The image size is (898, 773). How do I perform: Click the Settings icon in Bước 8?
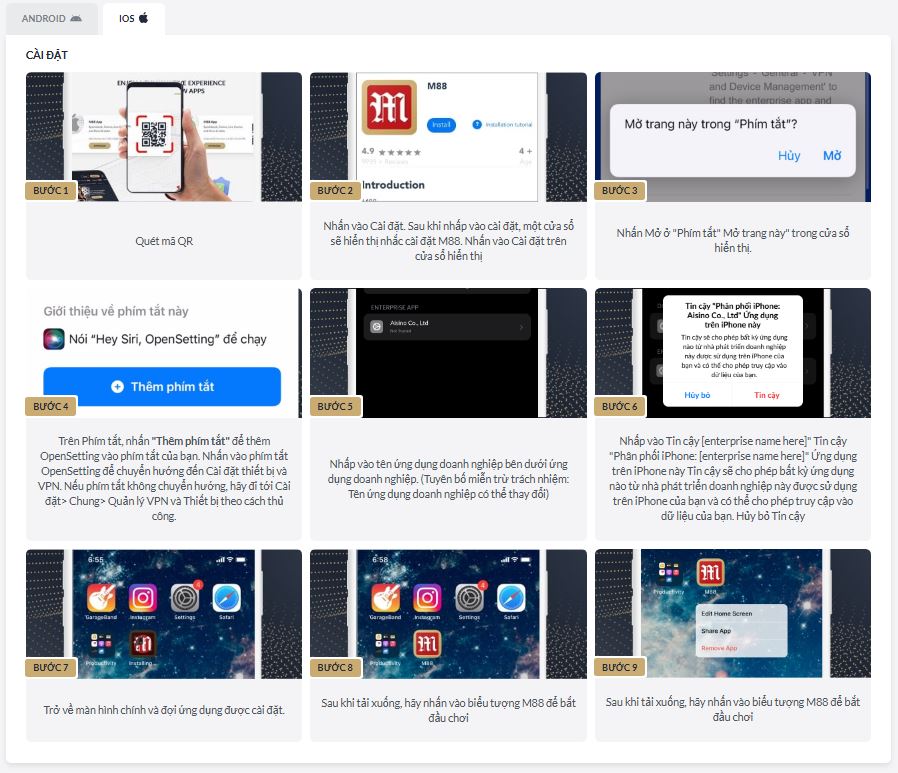[469, 598]
